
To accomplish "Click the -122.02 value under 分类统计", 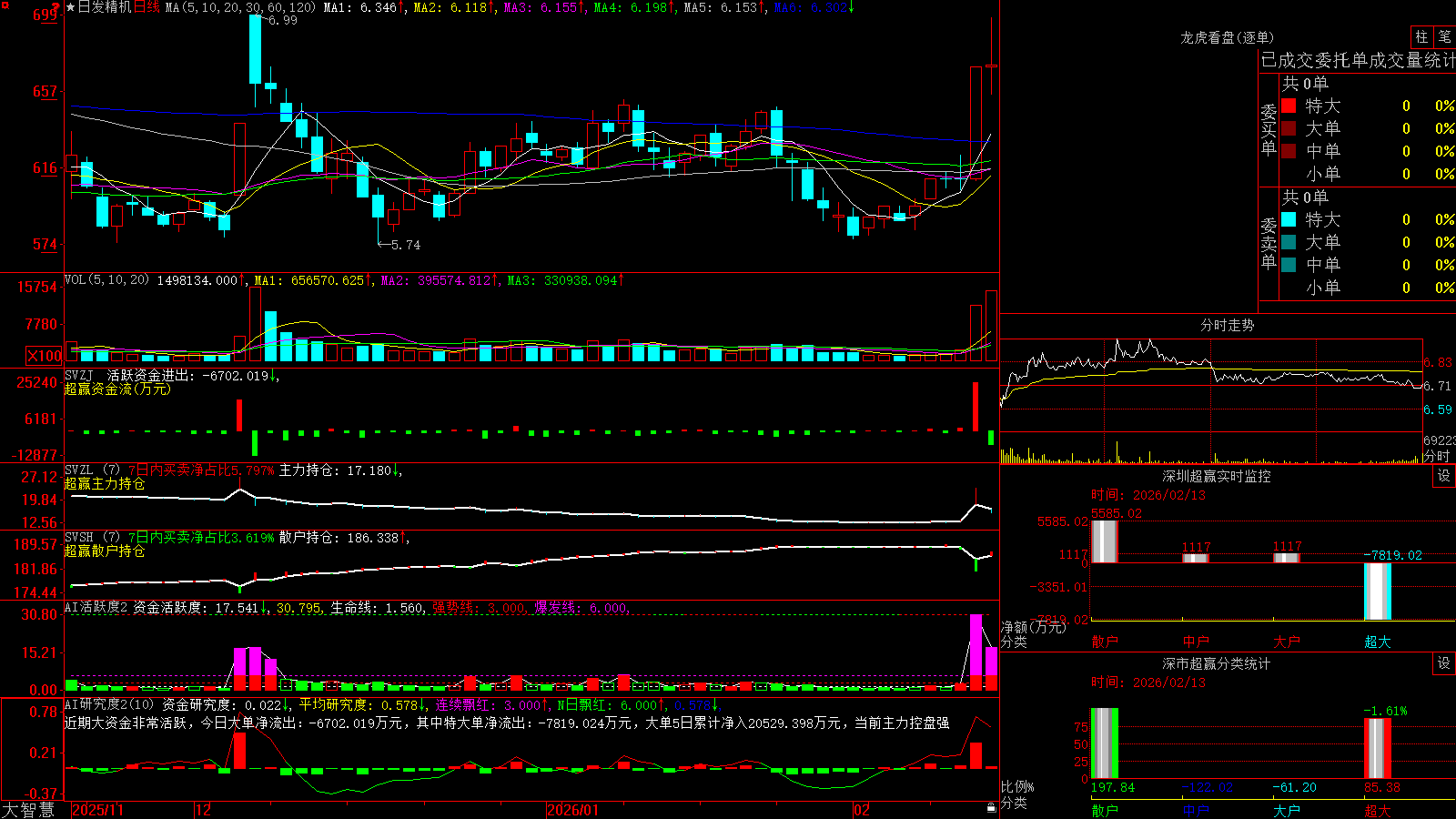I will click(x=1208, y=787).
